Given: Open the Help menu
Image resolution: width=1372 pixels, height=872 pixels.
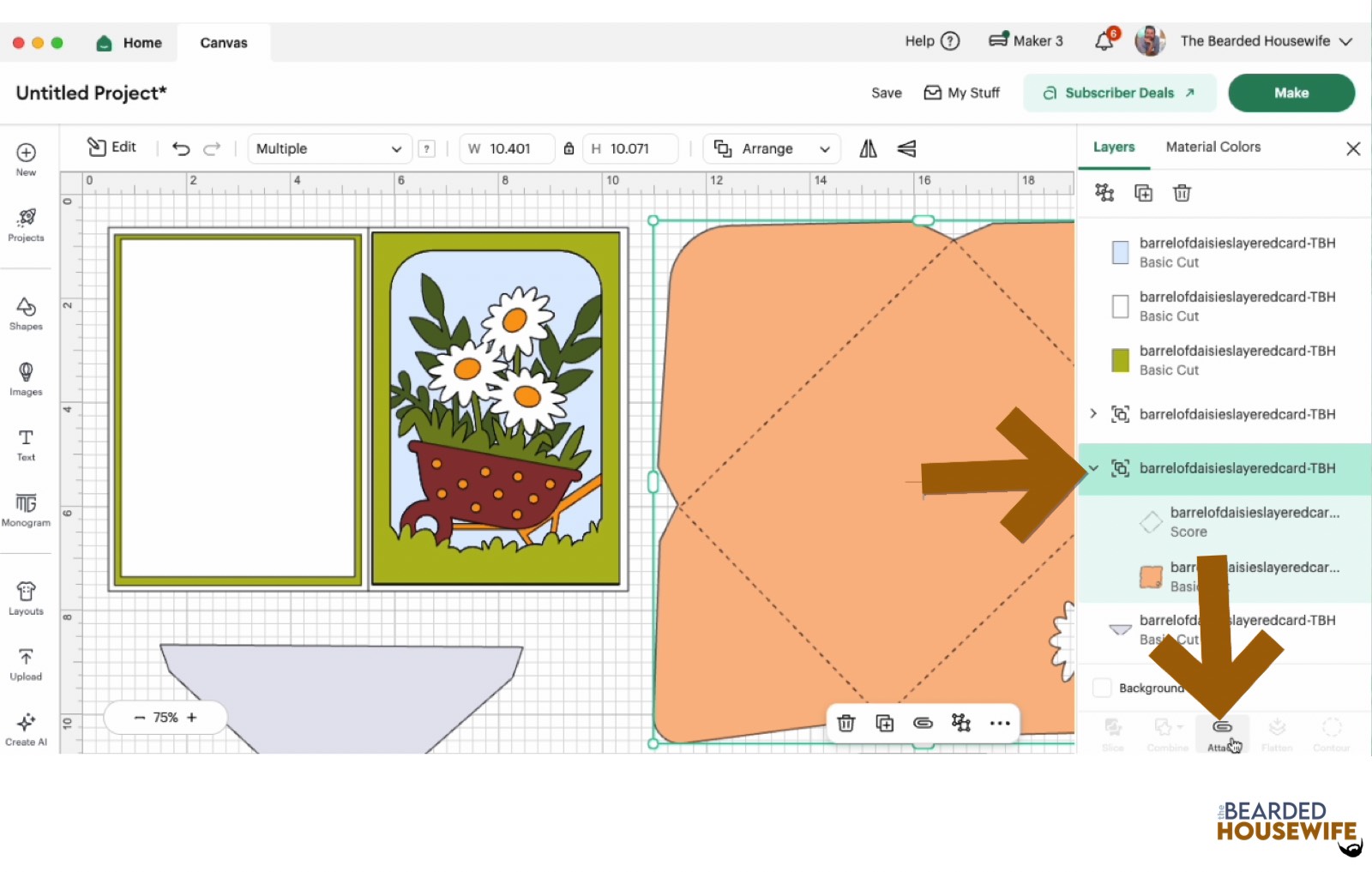Looking at the screenshot, I should pos(932,40).
